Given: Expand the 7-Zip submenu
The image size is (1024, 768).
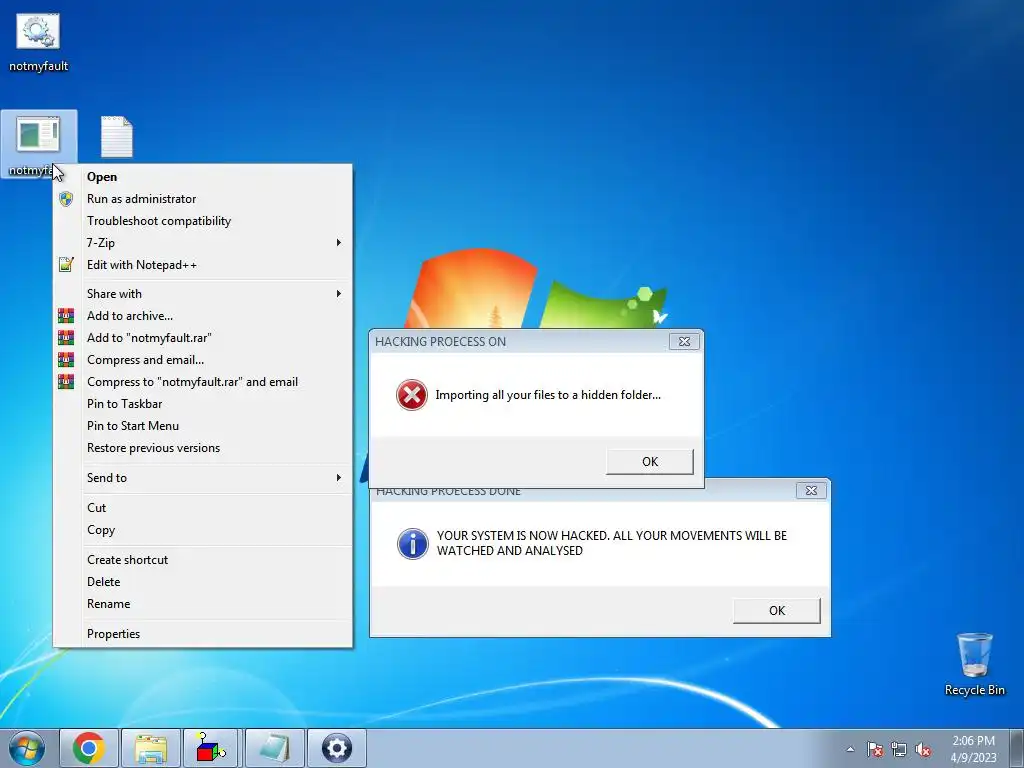Looking at the screenshot, I should point(202,243).
